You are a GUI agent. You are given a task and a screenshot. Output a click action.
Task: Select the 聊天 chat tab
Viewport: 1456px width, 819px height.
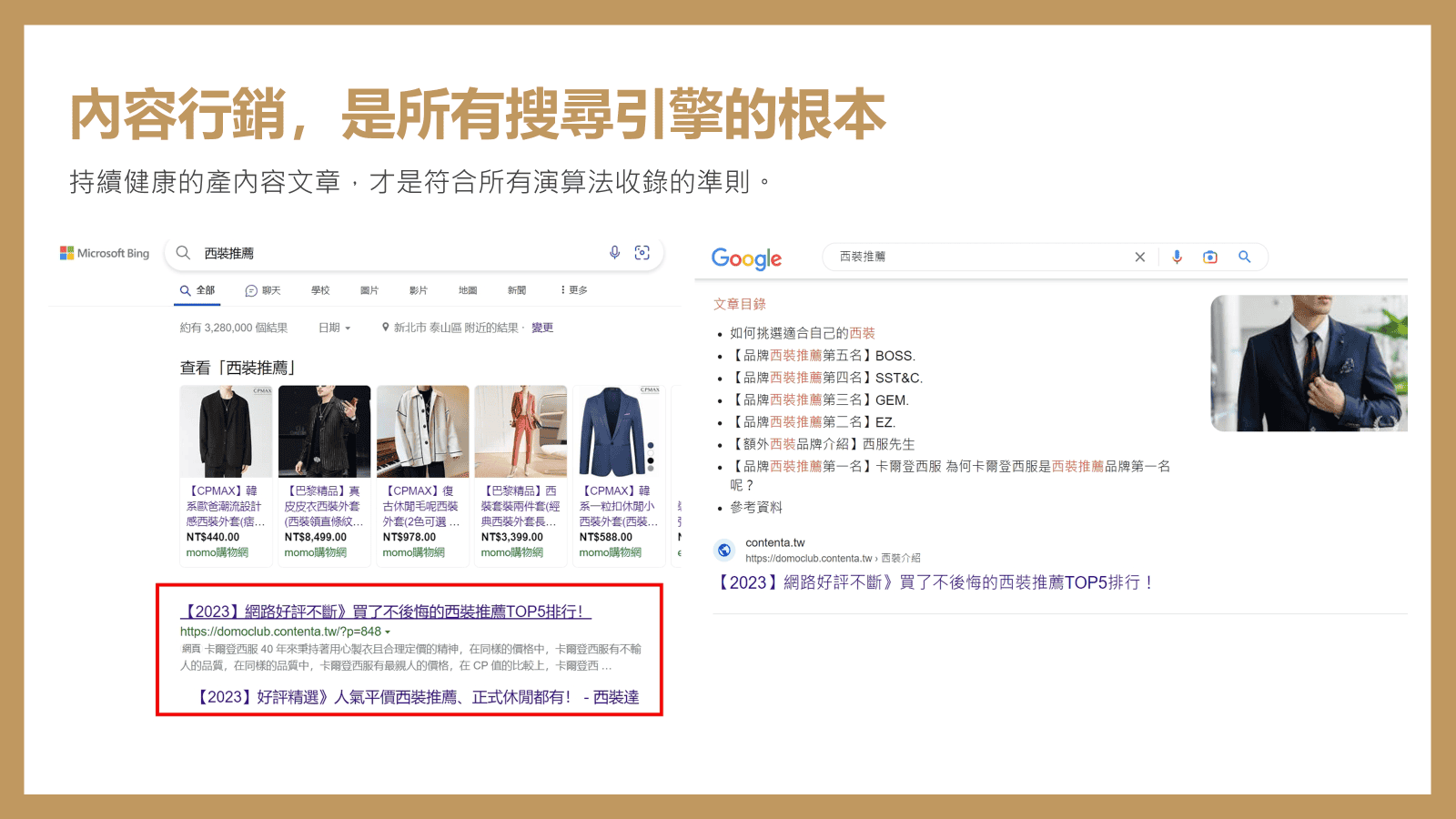[263, 290]
